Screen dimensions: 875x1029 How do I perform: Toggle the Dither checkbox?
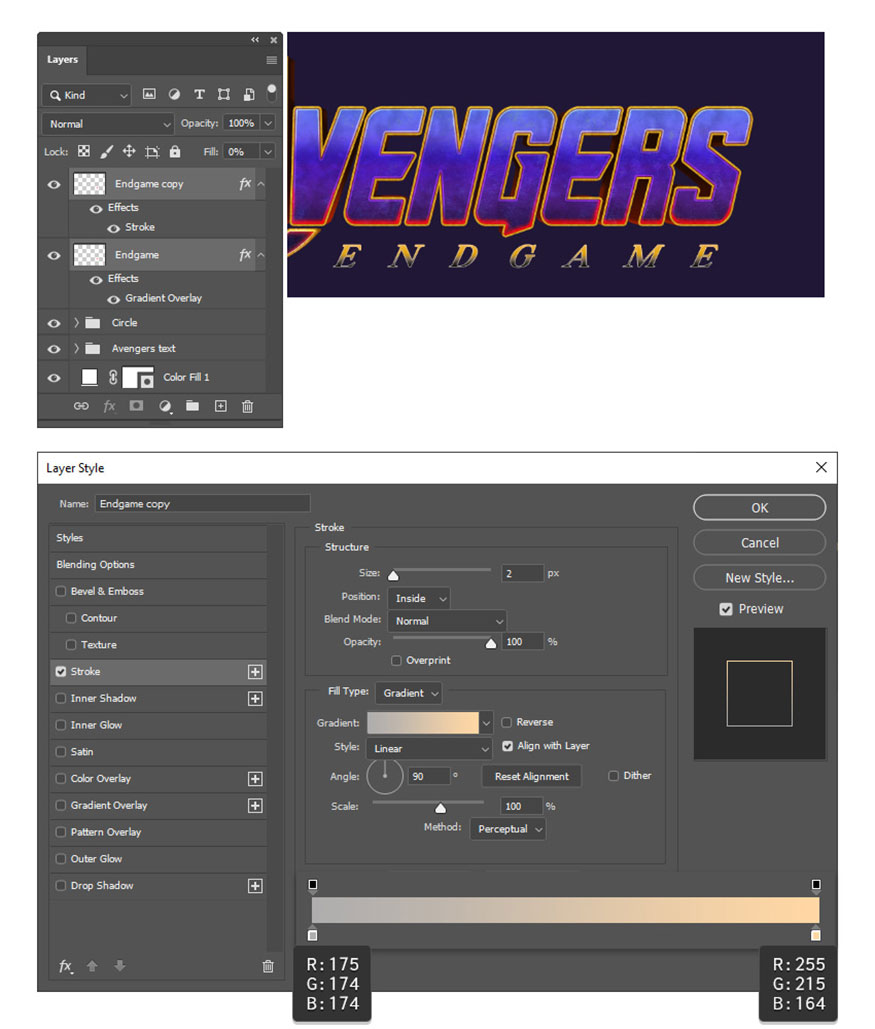[613, 776]
